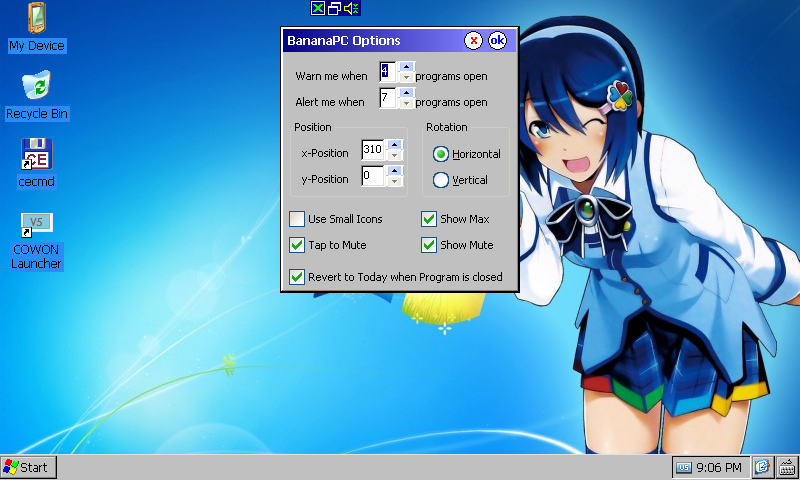The width and height of the screenshot is (800, 480).
Task: Select the cecmd shortcut icon
Action: click(37, 163)
